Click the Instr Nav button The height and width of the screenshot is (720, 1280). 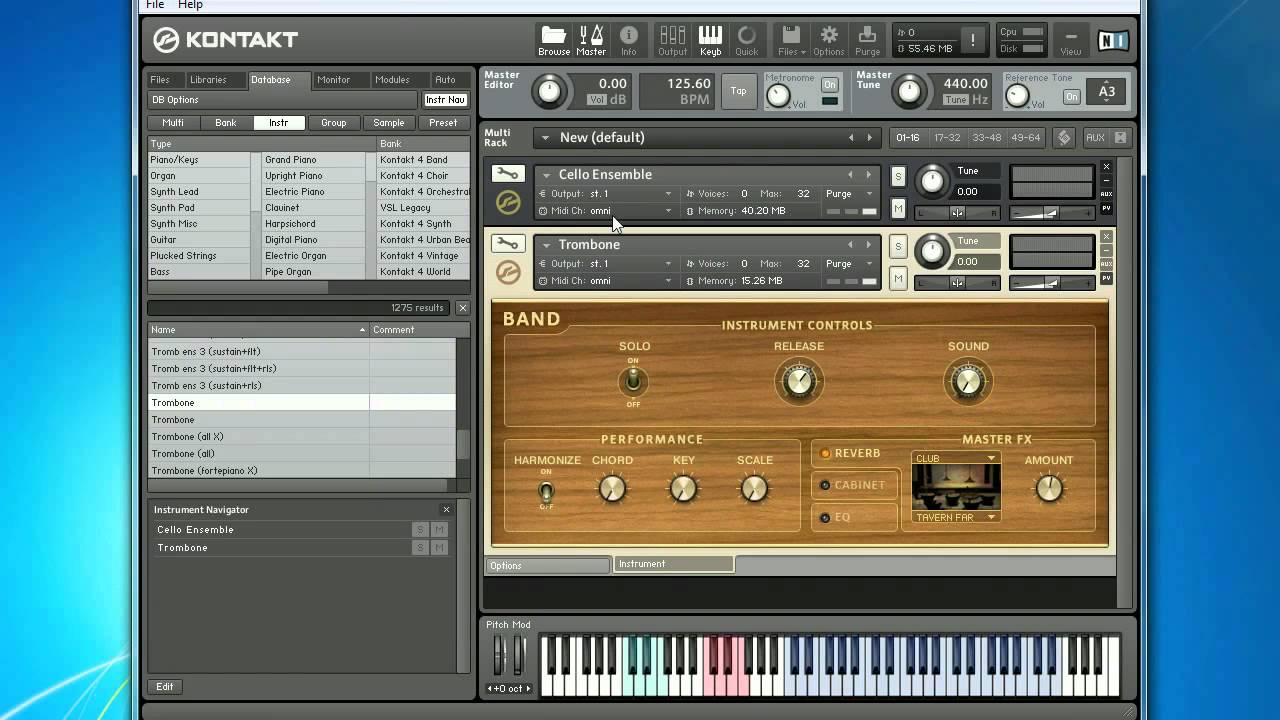click(445, 100)
